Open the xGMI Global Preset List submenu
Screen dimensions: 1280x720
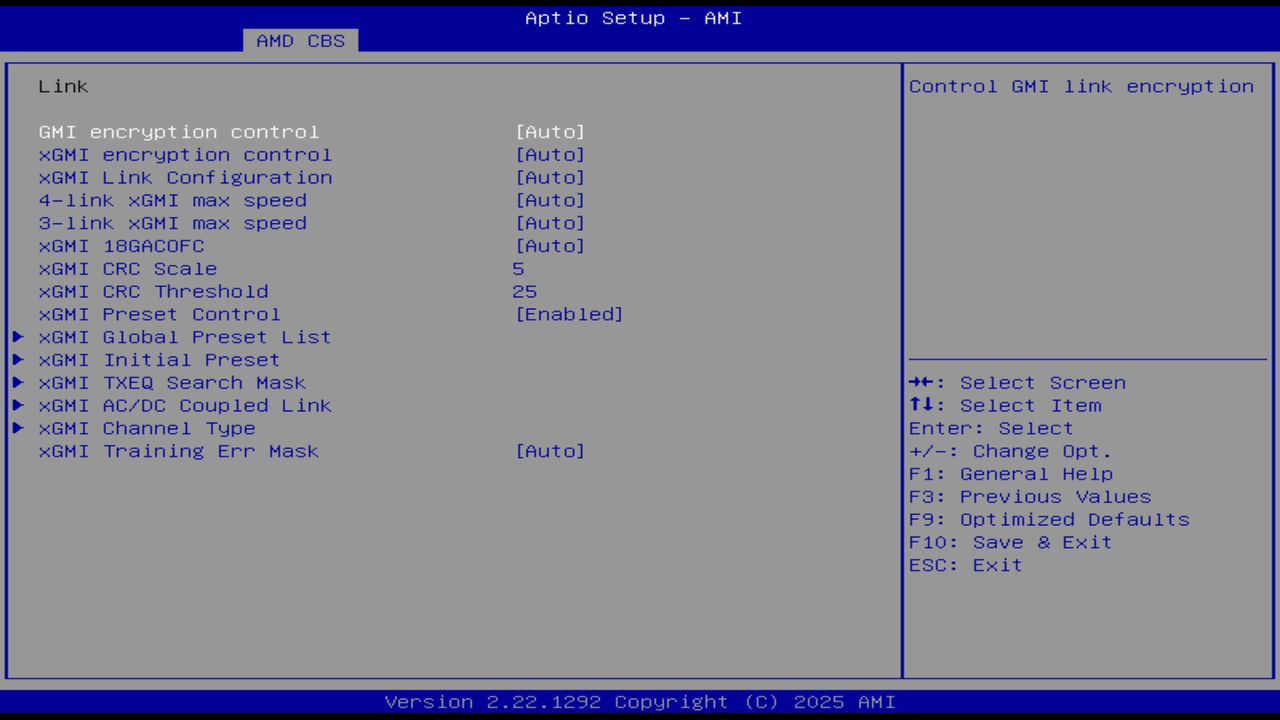[184, 337]
